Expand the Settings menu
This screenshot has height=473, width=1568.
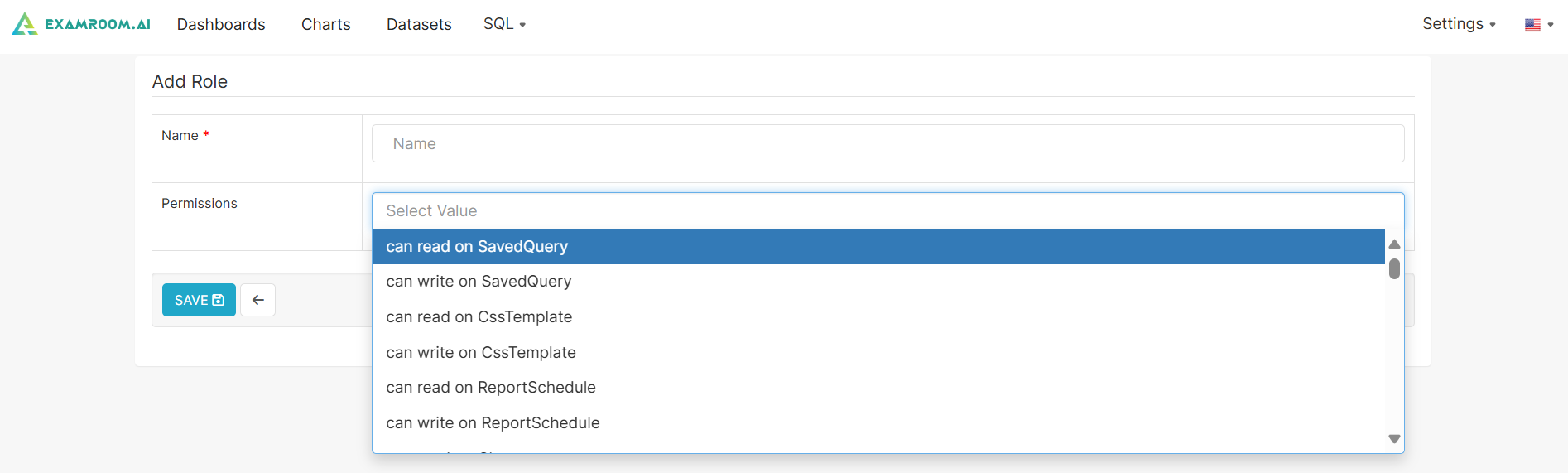pos(1458,24)
